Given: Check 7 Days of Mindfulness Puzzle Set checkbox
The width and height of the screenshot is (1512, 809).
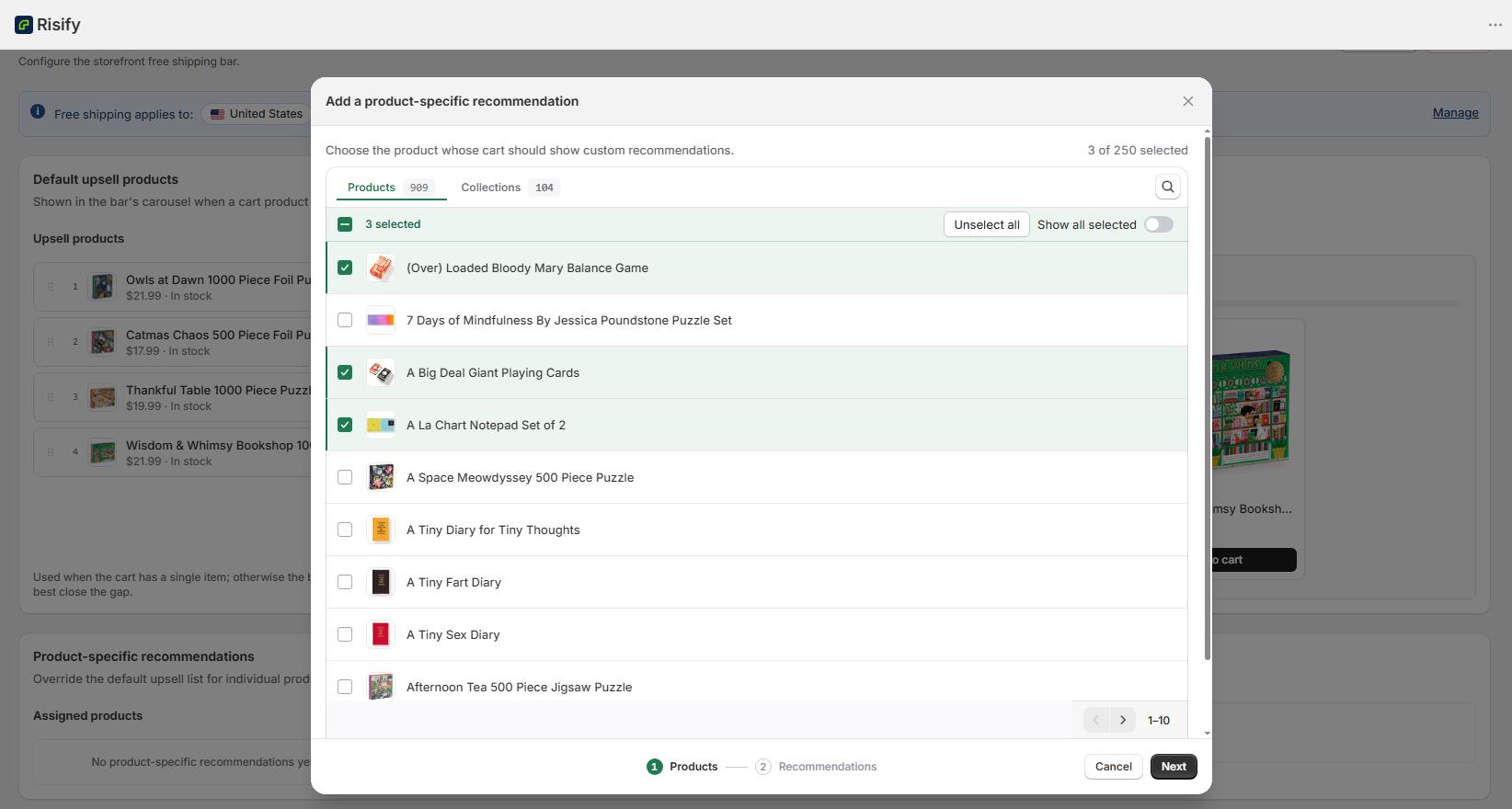Looking at the screenshot, I should (345, 320).
